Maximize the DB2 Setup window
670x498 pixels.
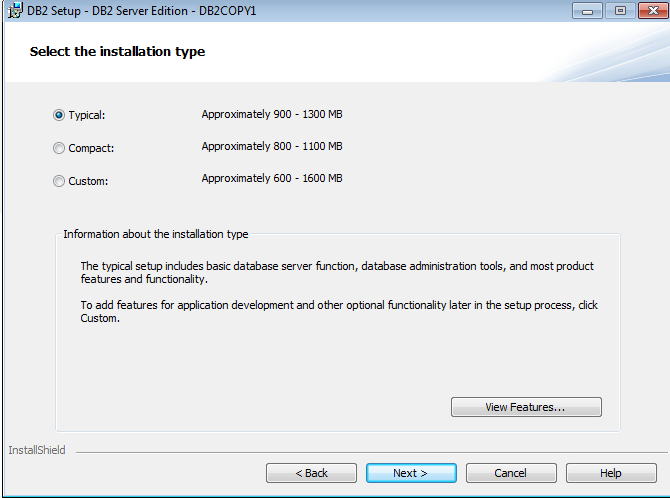tap(620, 11)
